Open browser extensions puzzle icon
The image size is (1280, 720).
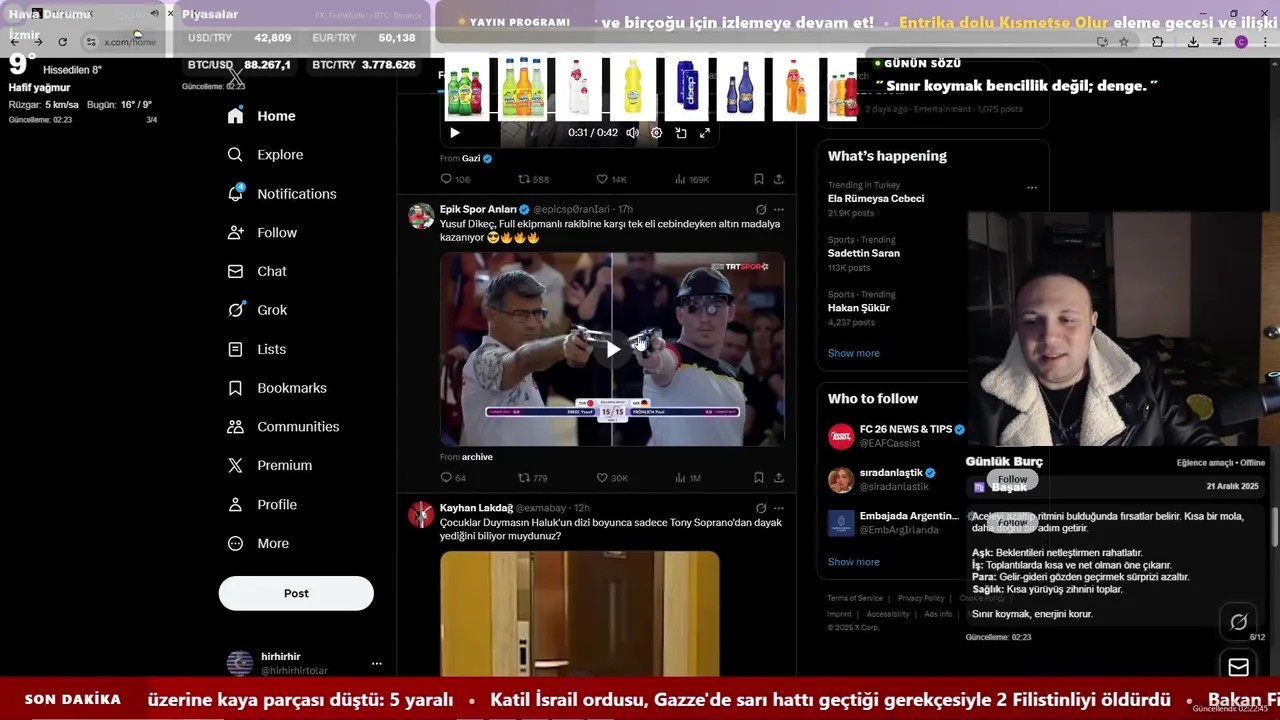click(x=1158, y=42)
